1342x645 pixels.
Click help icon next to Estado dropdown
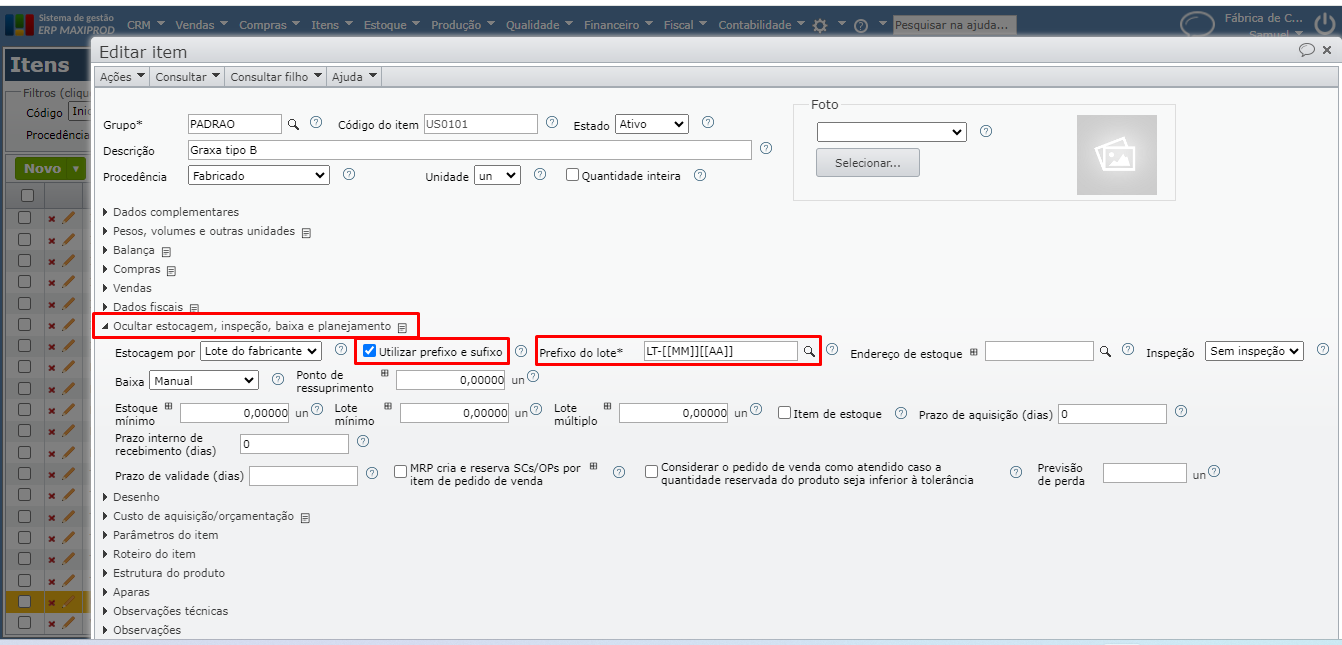[x=708, y=123]
